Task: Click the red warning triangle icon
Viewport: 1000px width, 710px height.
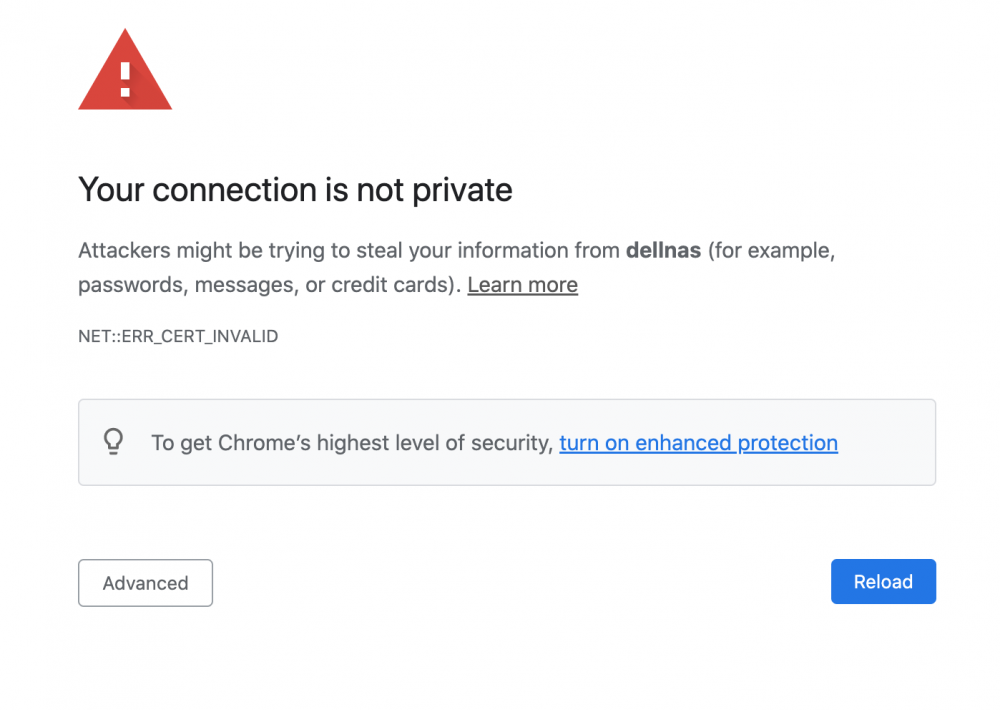Action: tap(125, 70)
